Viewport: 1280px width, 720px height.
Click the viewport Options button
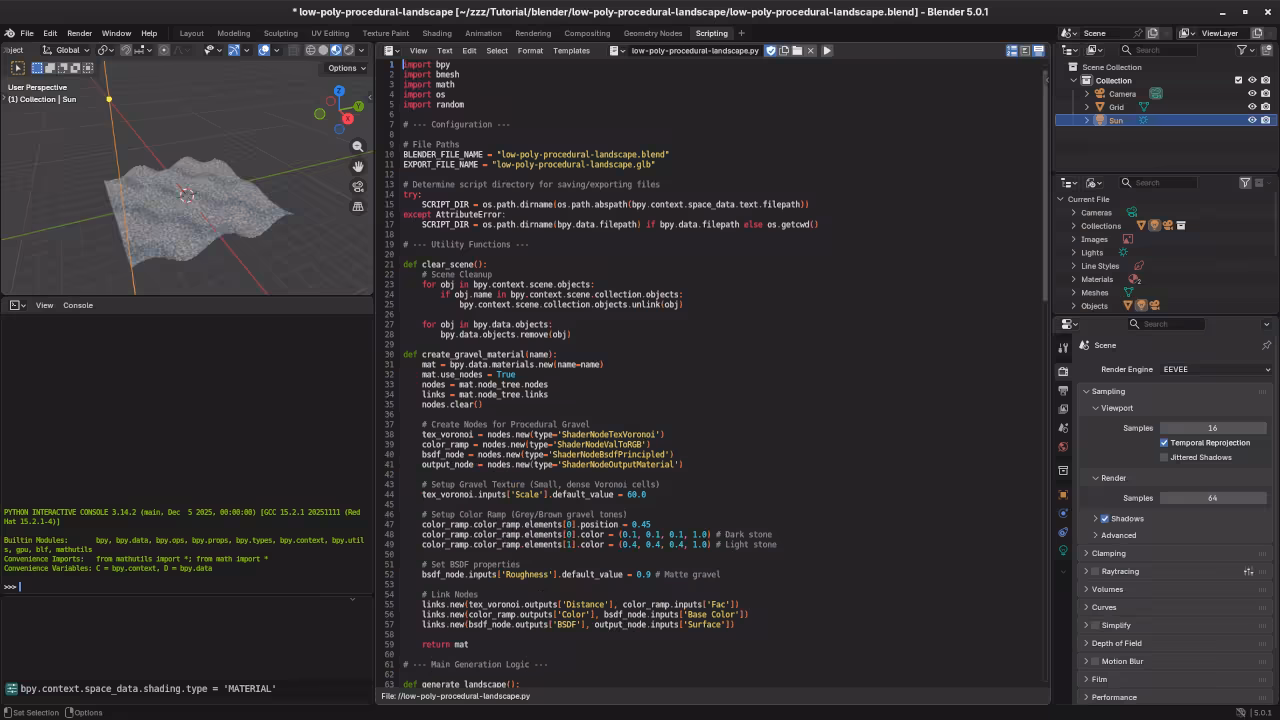(x=347, y=68)
